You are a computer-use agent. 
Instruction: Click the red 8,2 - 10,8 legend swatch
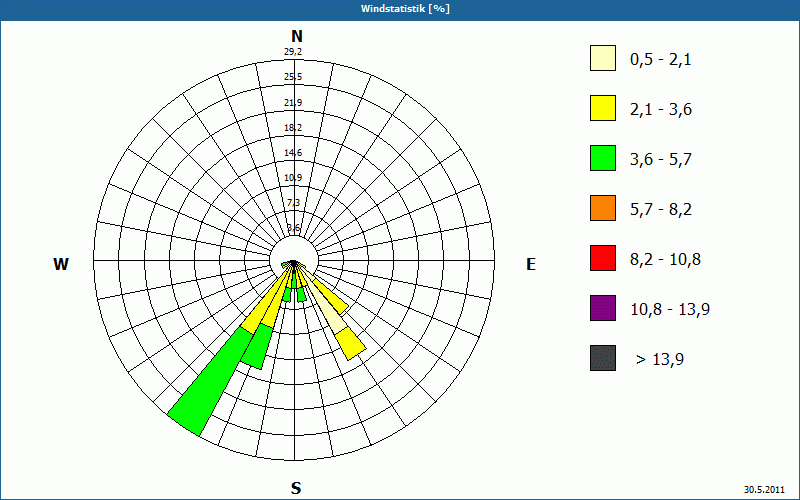(603, 258)
